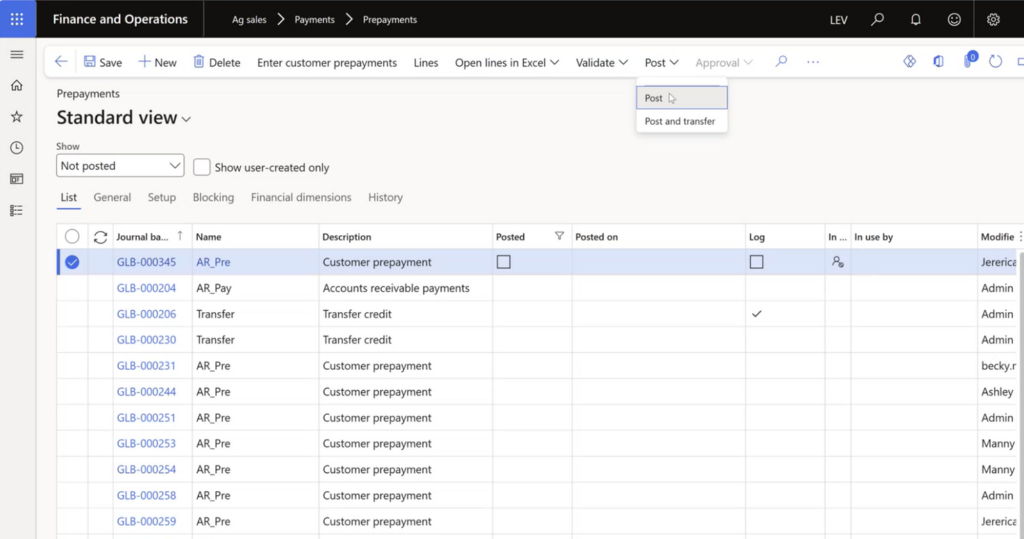Deselect the GLB-000345 row checkmark
Image resolution: width=1024 pixels, height=539 pixels.
pyautogui.click(x=72, y=262)
